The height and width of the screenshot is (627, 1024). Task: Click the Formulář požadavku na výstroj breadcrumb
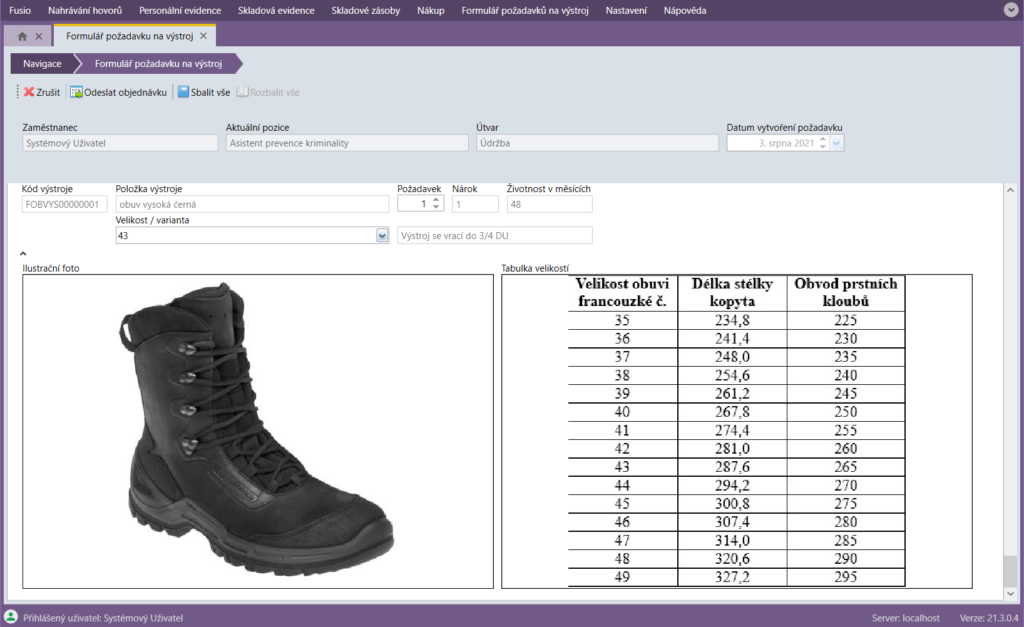(x=158, y=63)
